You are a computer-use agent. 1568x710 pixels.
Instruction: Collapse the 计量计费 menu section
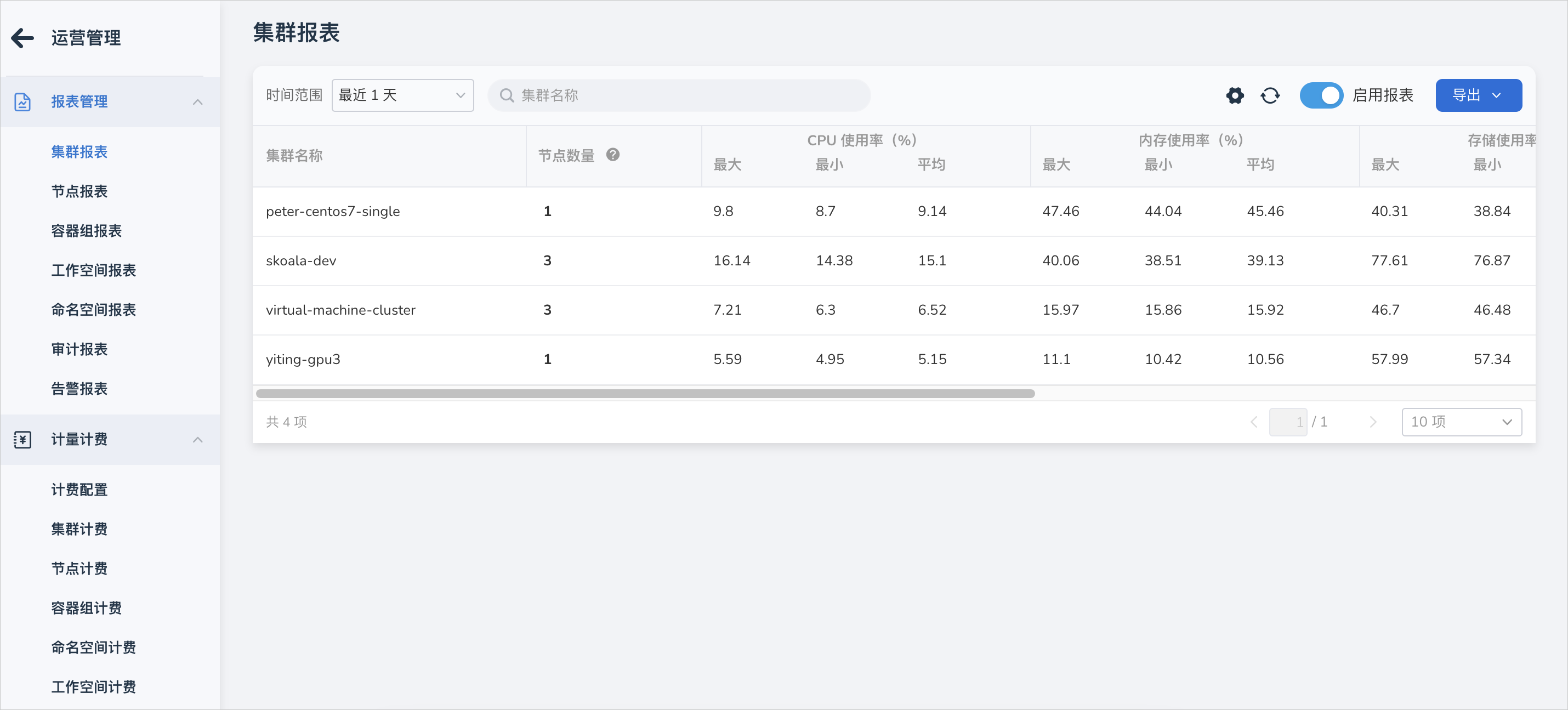pos(197,439)
